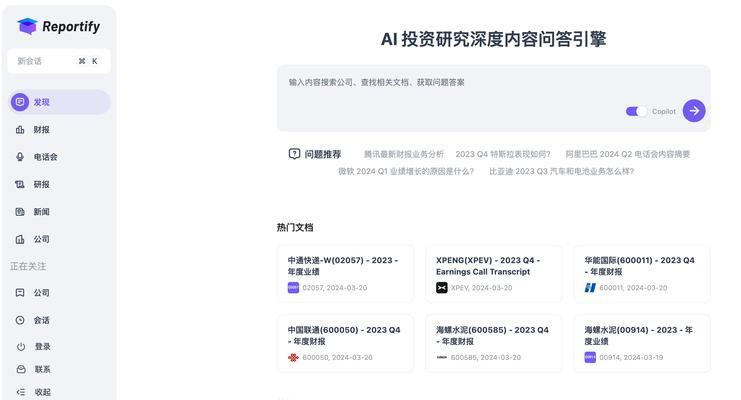Image resolution: width=741 pixels, height=400 pixels.
Task: Select the 会话 menu item
Action: (x=60, y=320)
